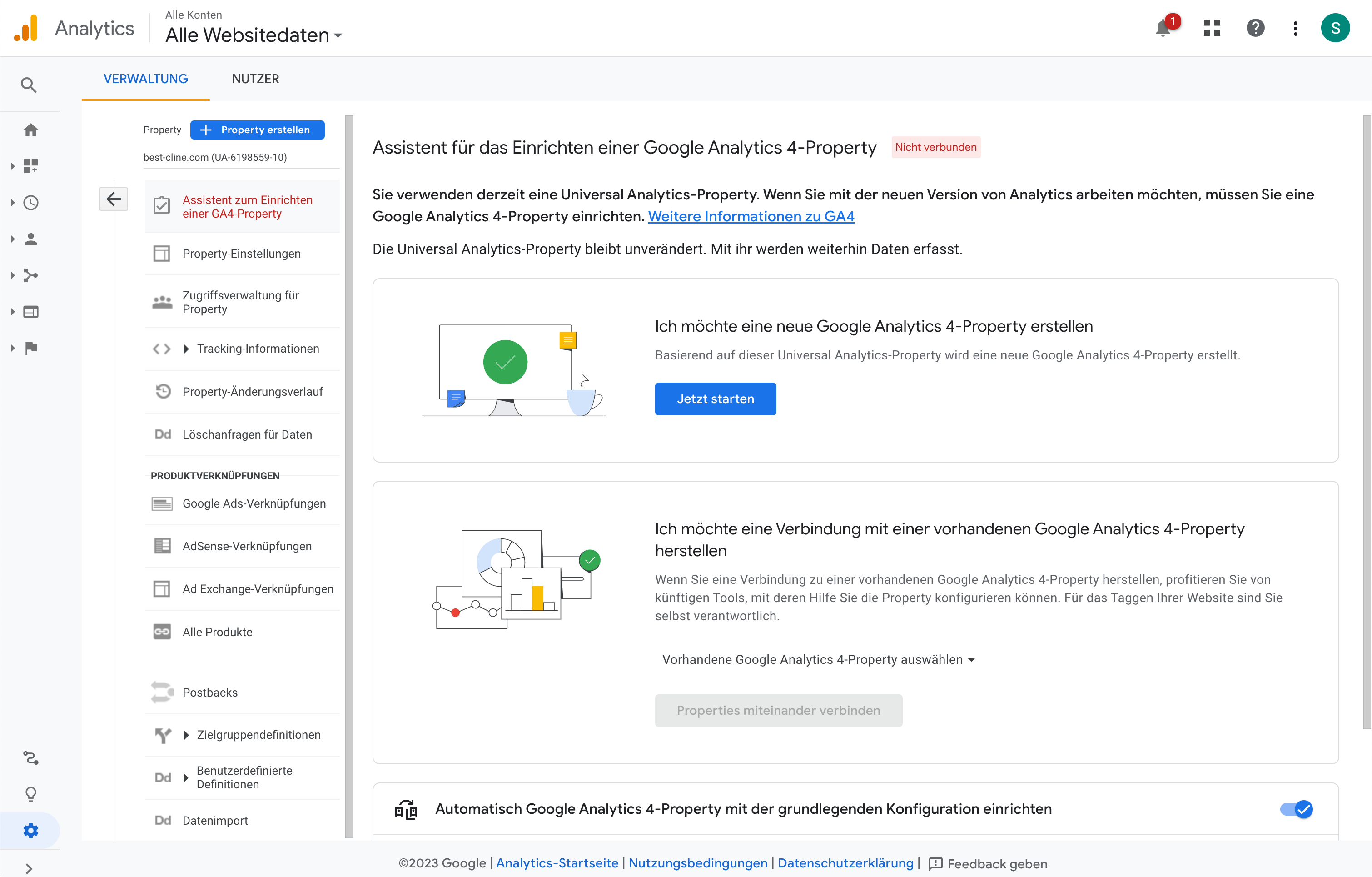Disable automatic GA4-Property setup toggle
This screenshot has height=877, width=1372.
point(1298,809)
